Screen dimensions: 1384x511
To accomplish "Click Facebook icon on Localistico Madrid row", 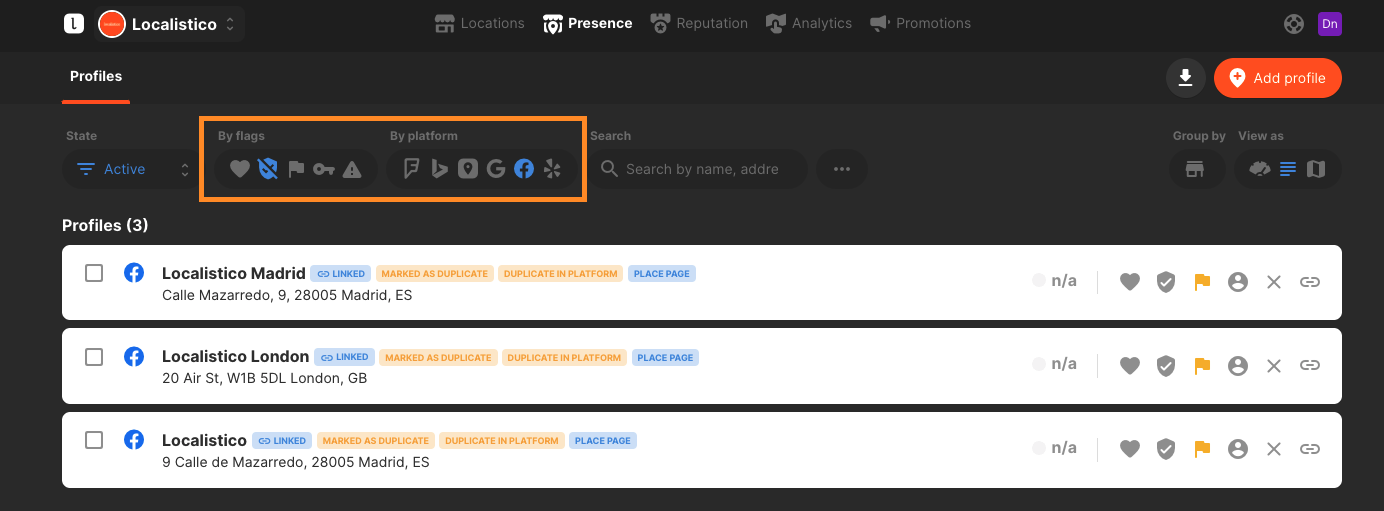I will pos(134,273).
